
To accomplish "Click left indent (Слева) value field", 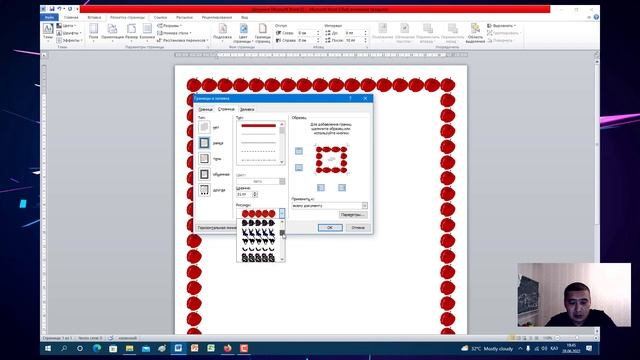I will [308, 33].
